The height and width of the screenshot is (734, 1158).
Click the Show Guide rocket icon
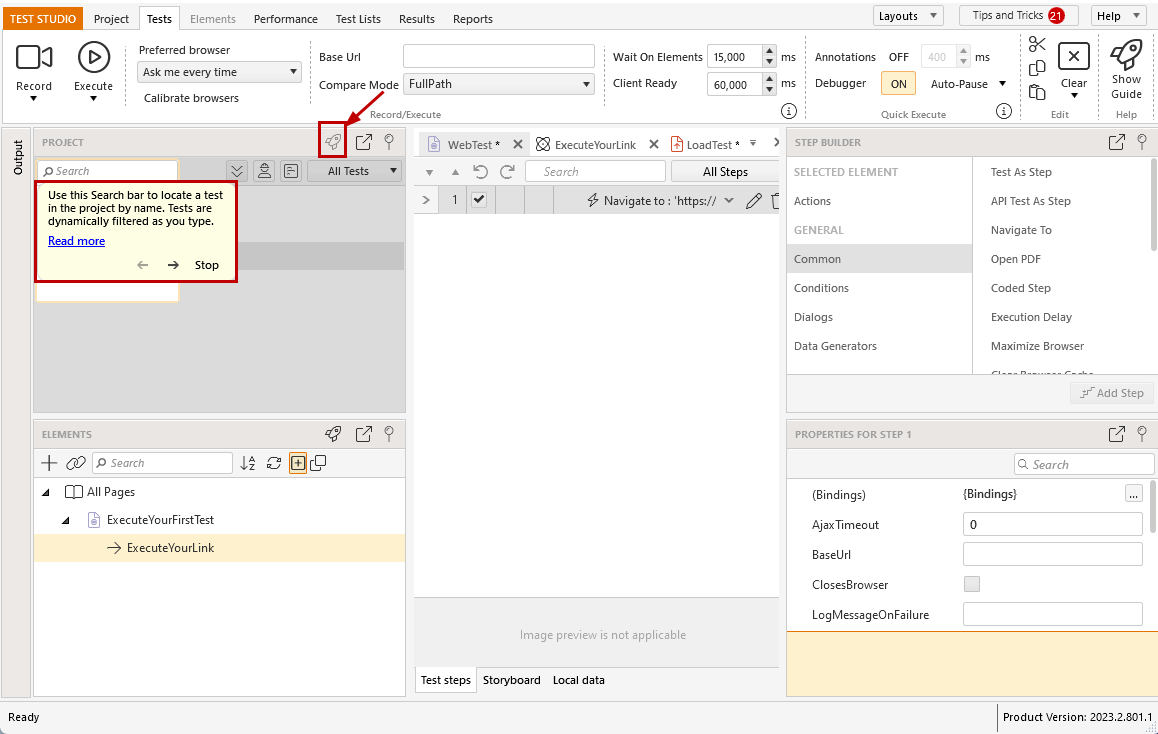1126,55
